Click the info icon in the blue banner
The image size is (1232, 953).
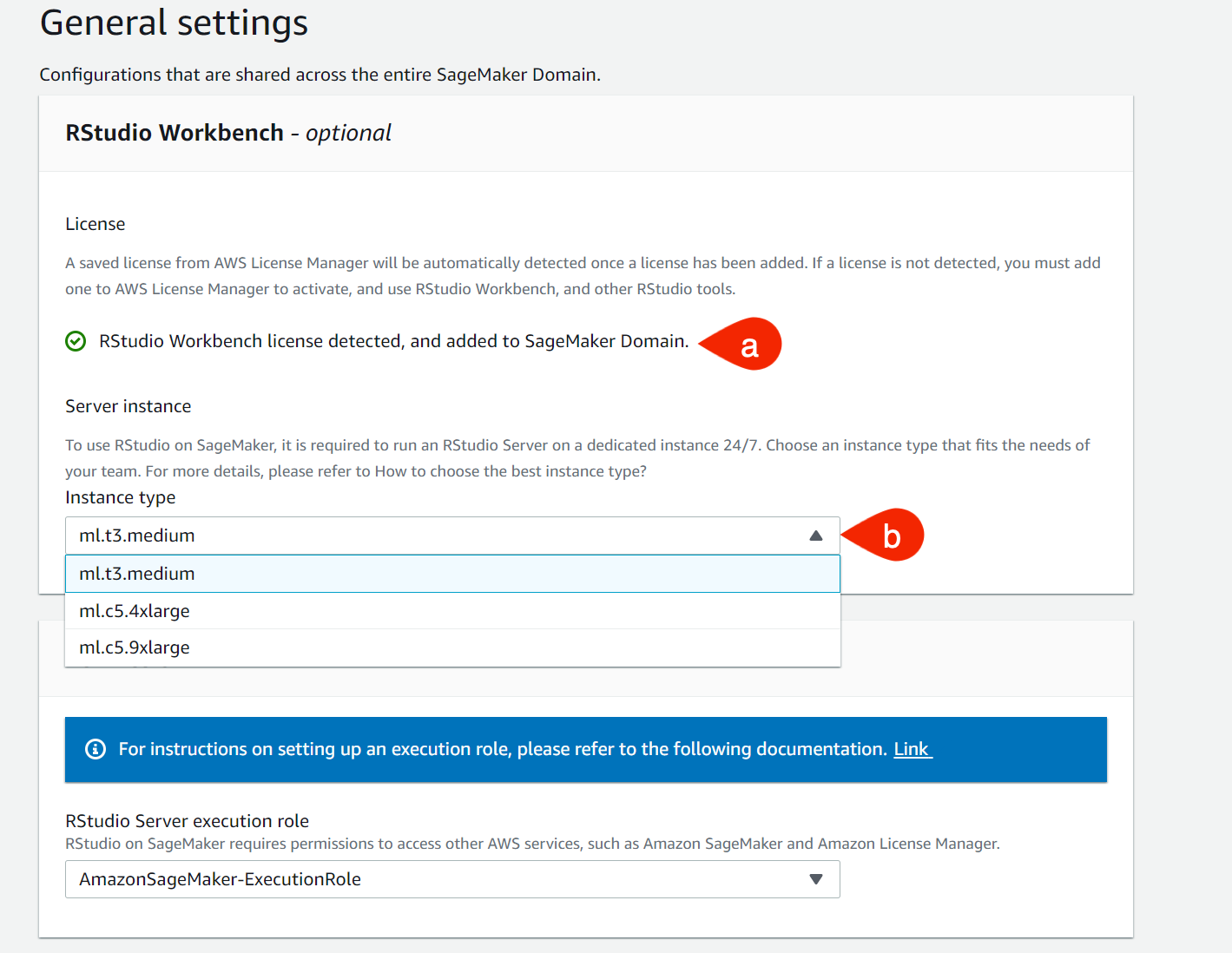[96, 749]
